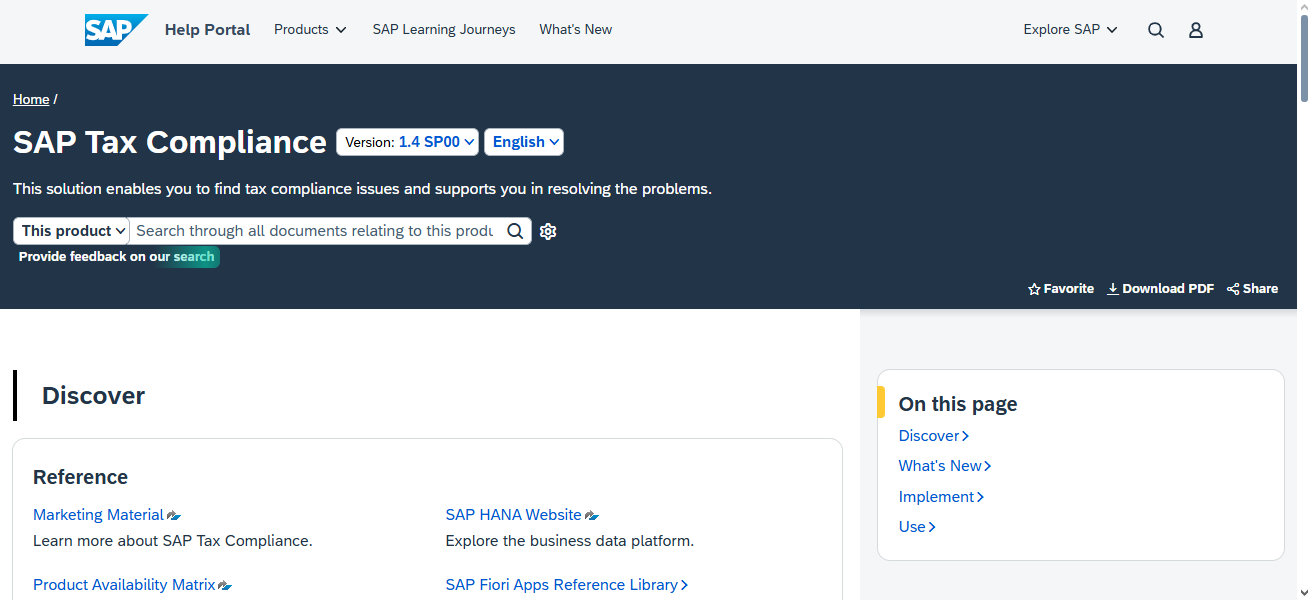Click the external link icon beside Marketing Material
The image size is (1312, 600).
click(x=171, y=515)
